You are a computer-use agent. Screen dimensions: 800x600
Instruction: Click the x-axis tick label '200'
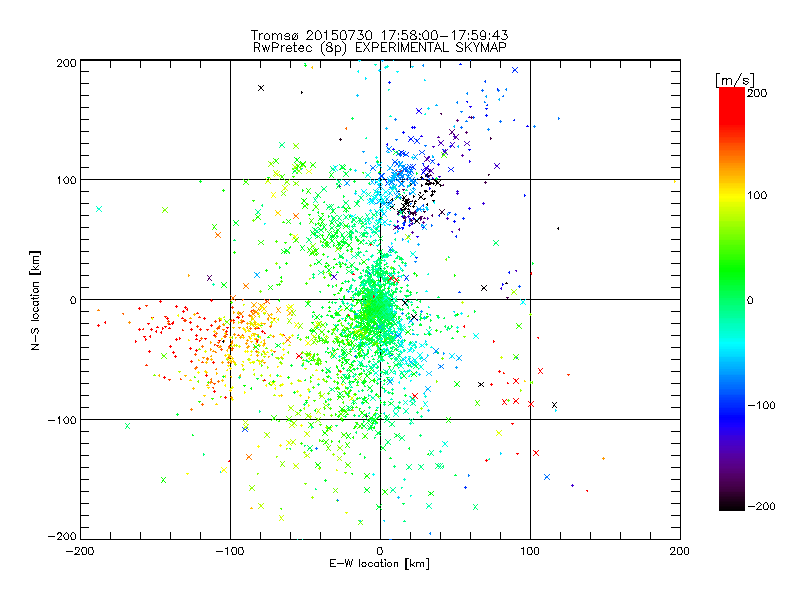(680, 551)
